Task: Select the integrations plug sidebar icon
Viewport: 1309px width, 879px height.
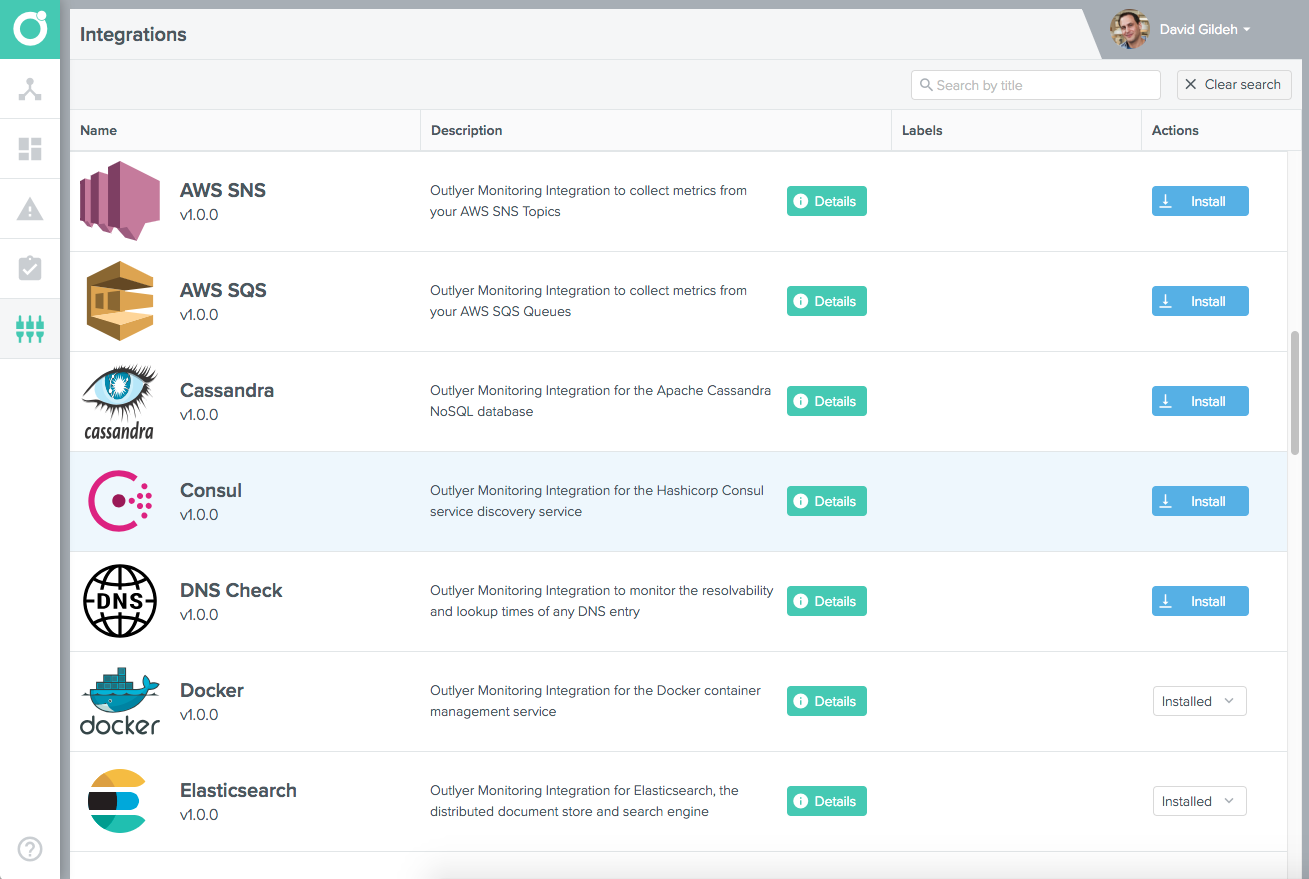Action: point(30,328)
